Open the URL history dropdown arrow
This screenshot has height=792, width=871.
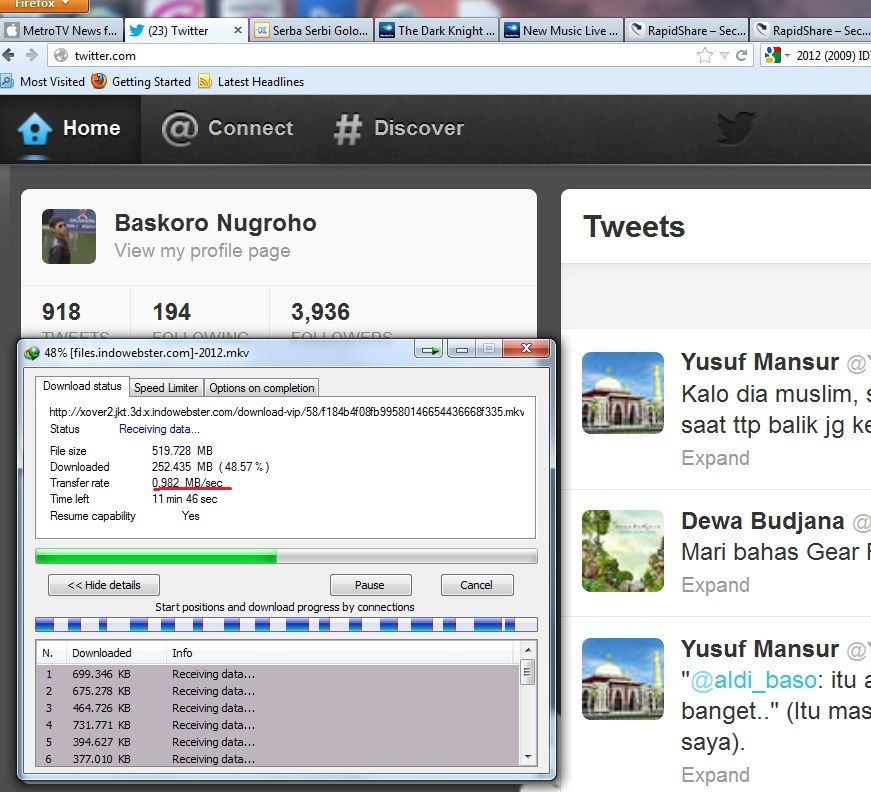tap(724, 56)
